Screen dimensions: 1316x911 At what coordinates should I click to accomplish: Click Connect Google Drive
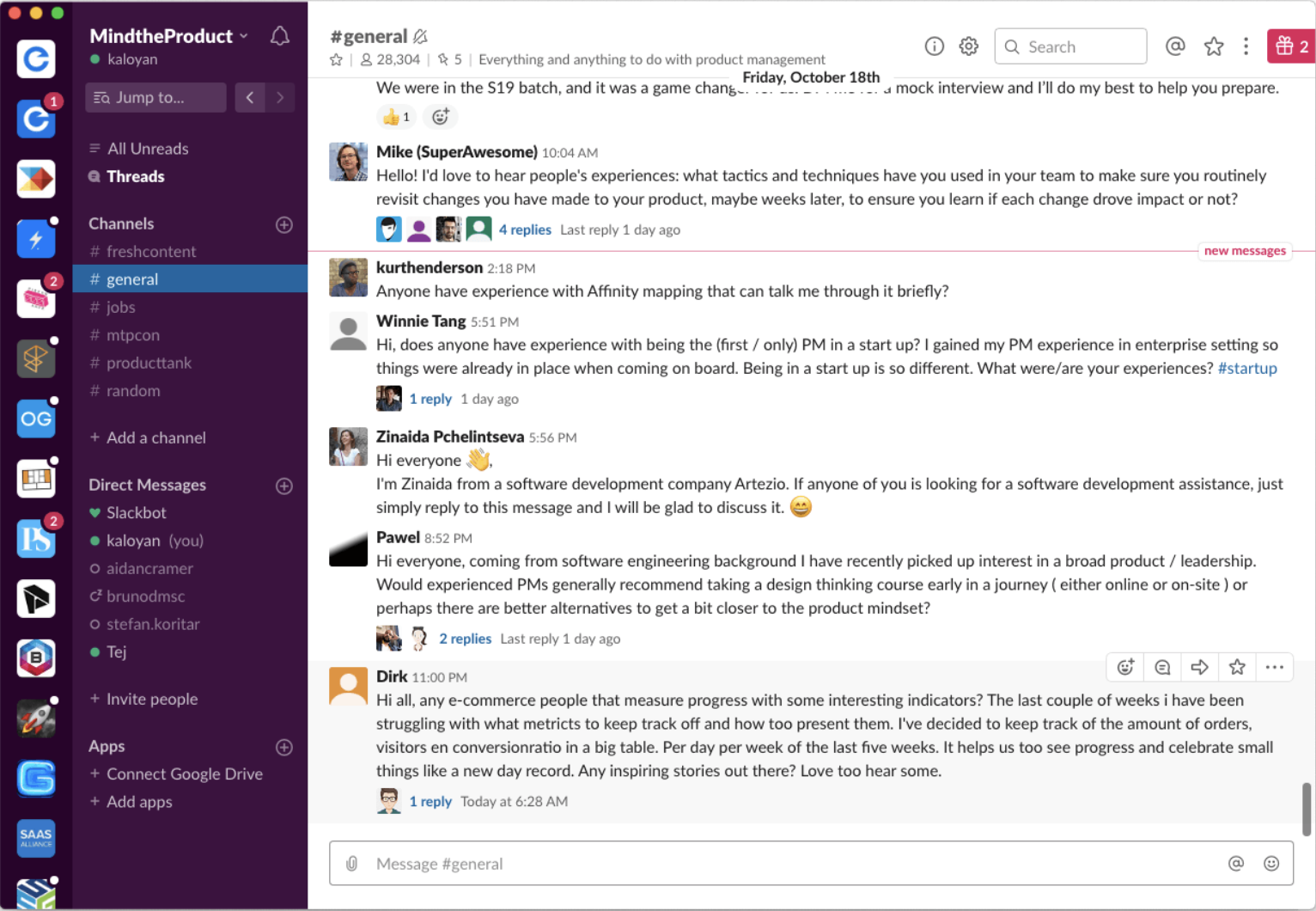(x=176, y=773)
